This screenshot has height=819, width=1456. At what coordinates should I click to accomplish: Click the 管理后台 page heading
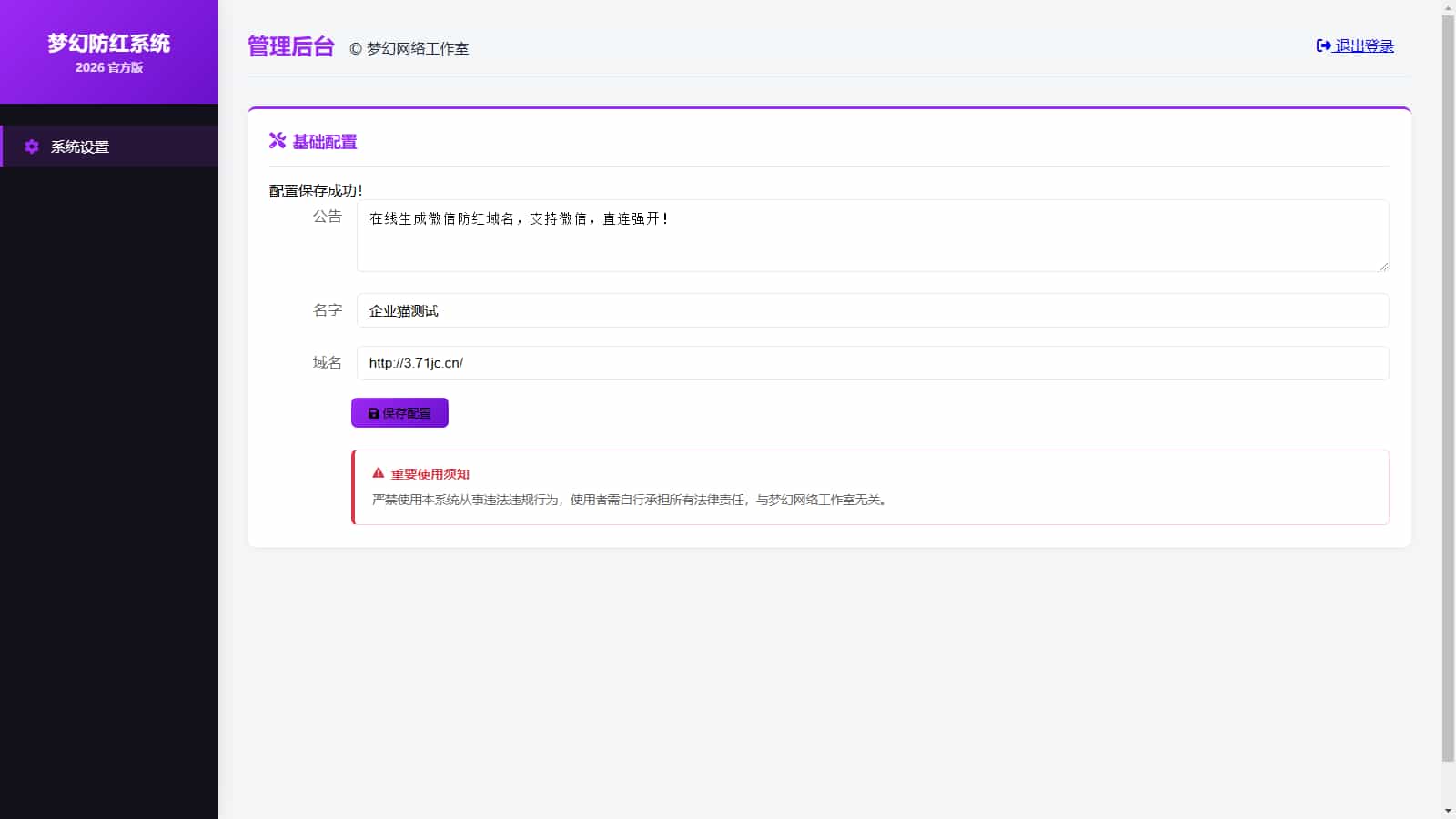(x=291, y=46)
